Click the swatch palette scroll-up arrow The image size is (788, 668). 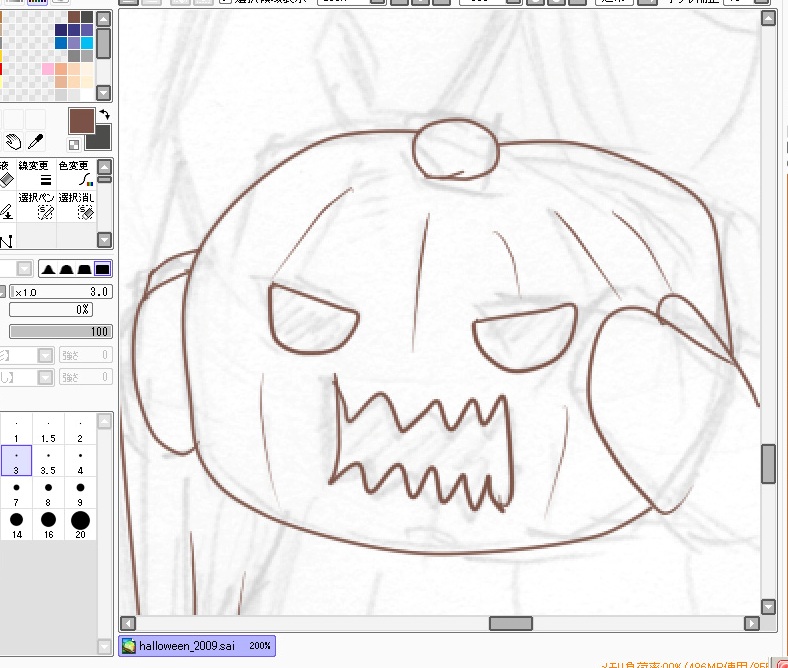(104, 20)
